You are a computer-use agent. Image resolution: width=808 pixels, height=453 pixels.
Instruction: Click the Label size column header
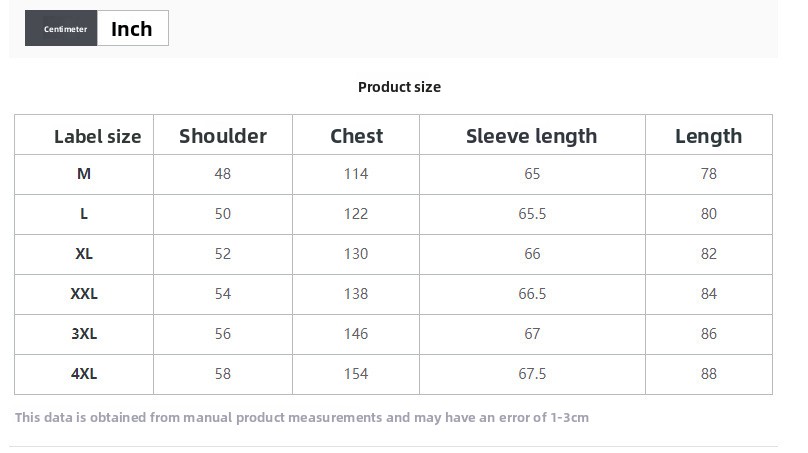97,137
